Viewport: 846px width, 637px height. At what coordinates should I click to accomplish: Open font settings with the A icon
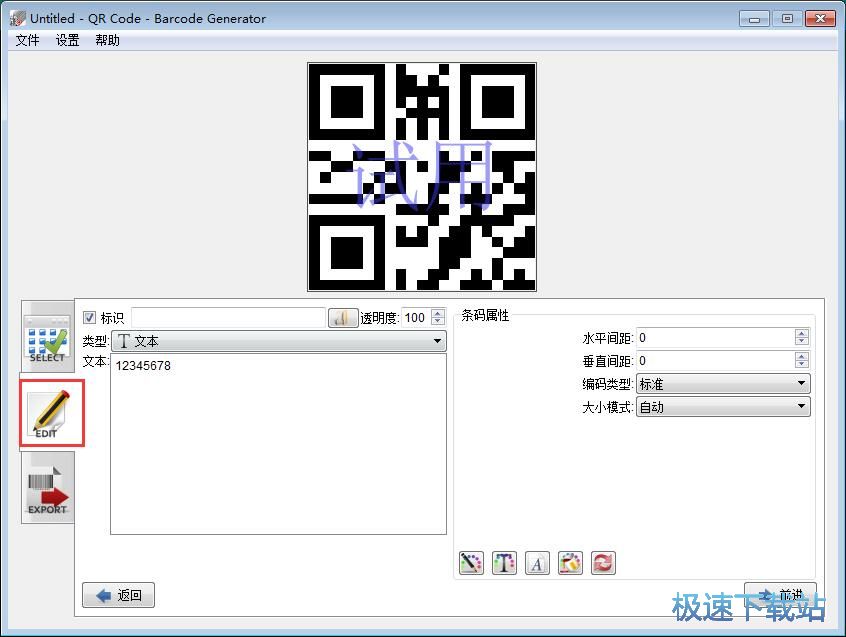point(537,563)
